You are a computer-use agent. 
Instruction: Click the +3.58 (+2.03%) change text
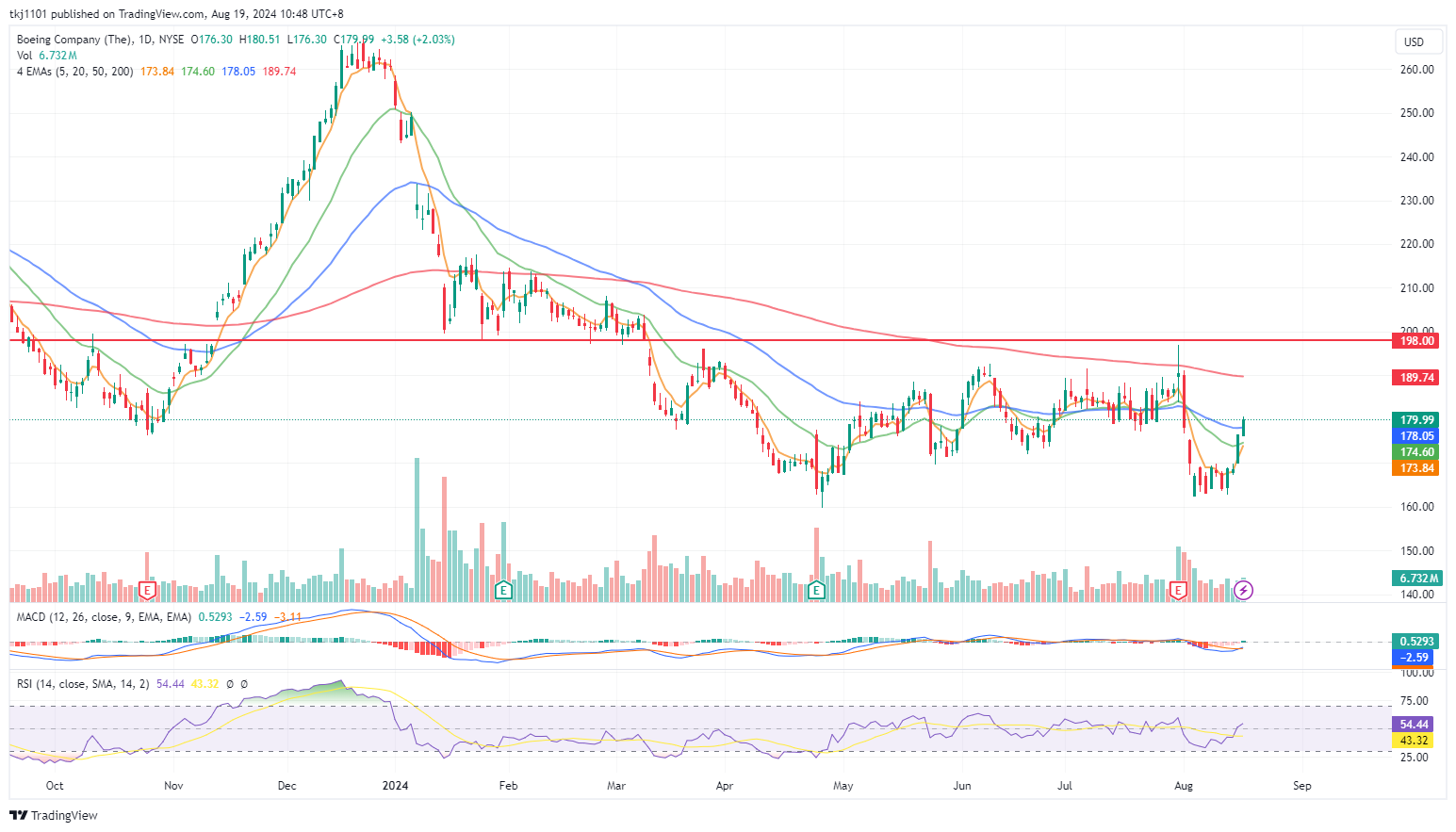[417, 40]
